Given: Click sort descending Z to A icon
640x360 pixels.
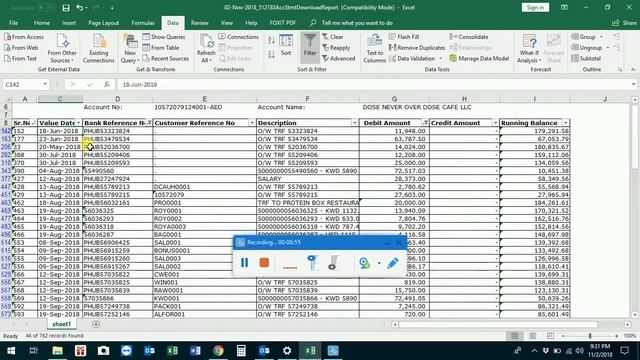Looking at the screenshot, I should coord(271,54).
